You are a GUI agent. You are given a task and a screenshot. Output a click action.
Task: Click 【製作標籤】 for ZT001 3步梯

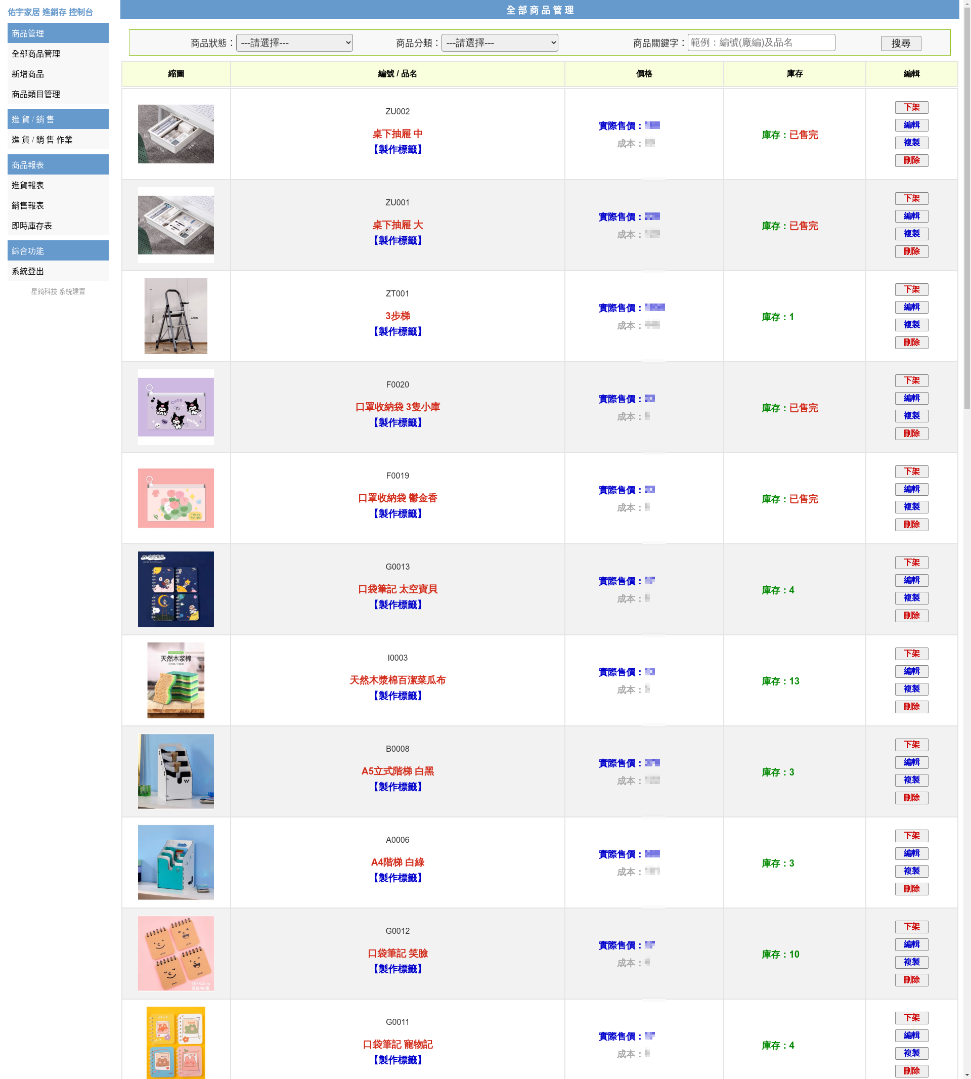coord(398,332)
